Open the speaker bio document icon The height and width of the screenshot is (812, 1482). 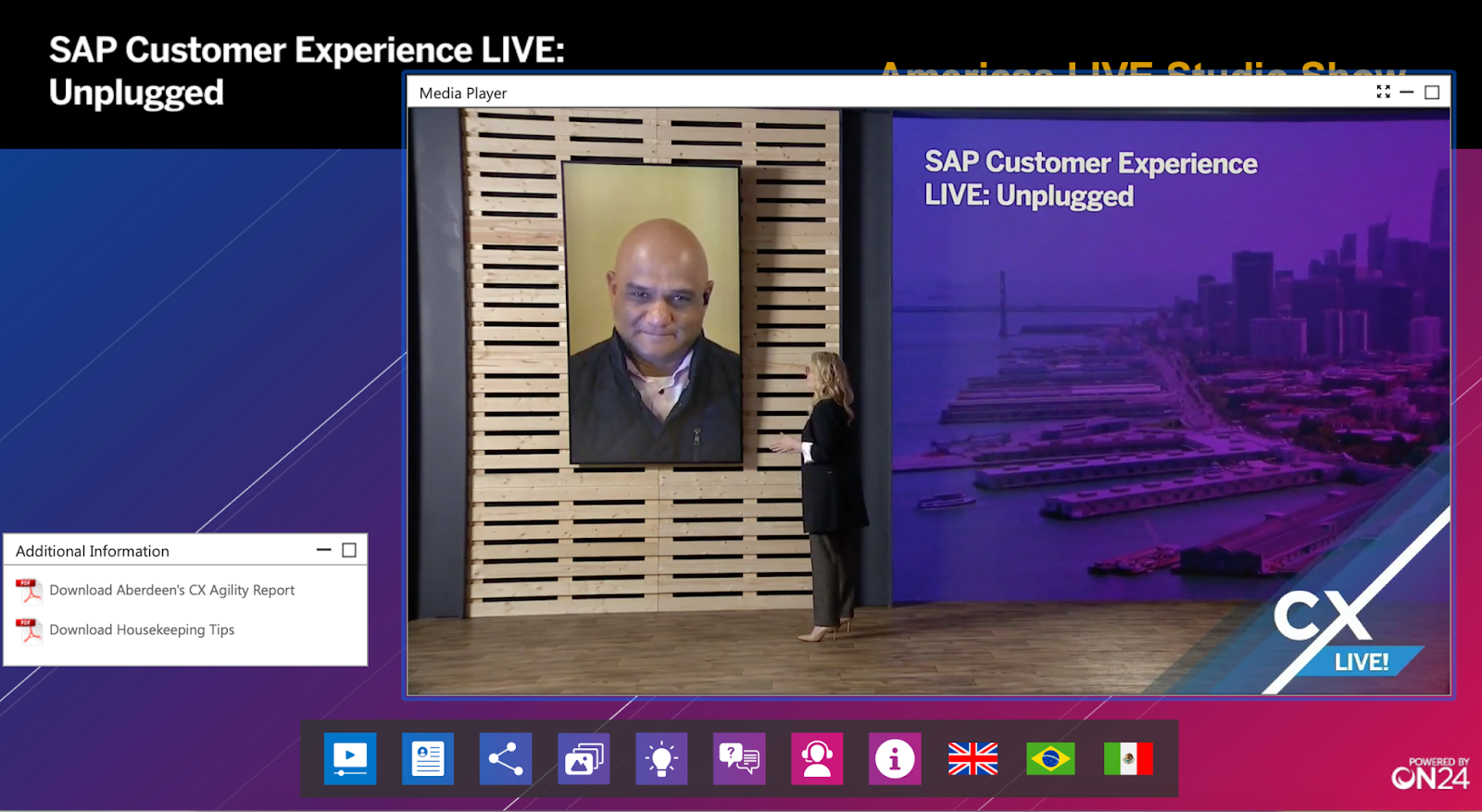coord(428,758)
